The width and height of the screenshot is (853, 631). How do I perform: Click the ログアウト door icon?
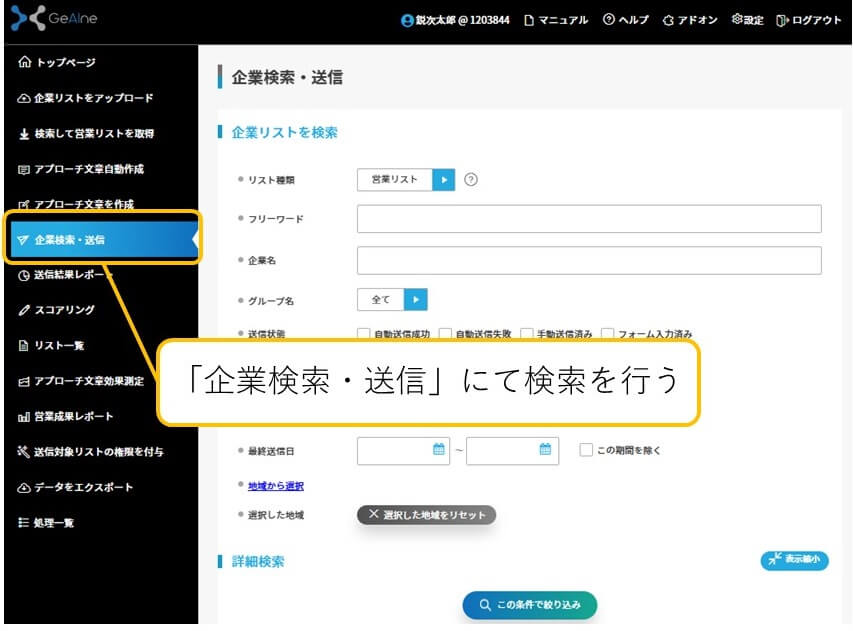(x=782, y=20)
